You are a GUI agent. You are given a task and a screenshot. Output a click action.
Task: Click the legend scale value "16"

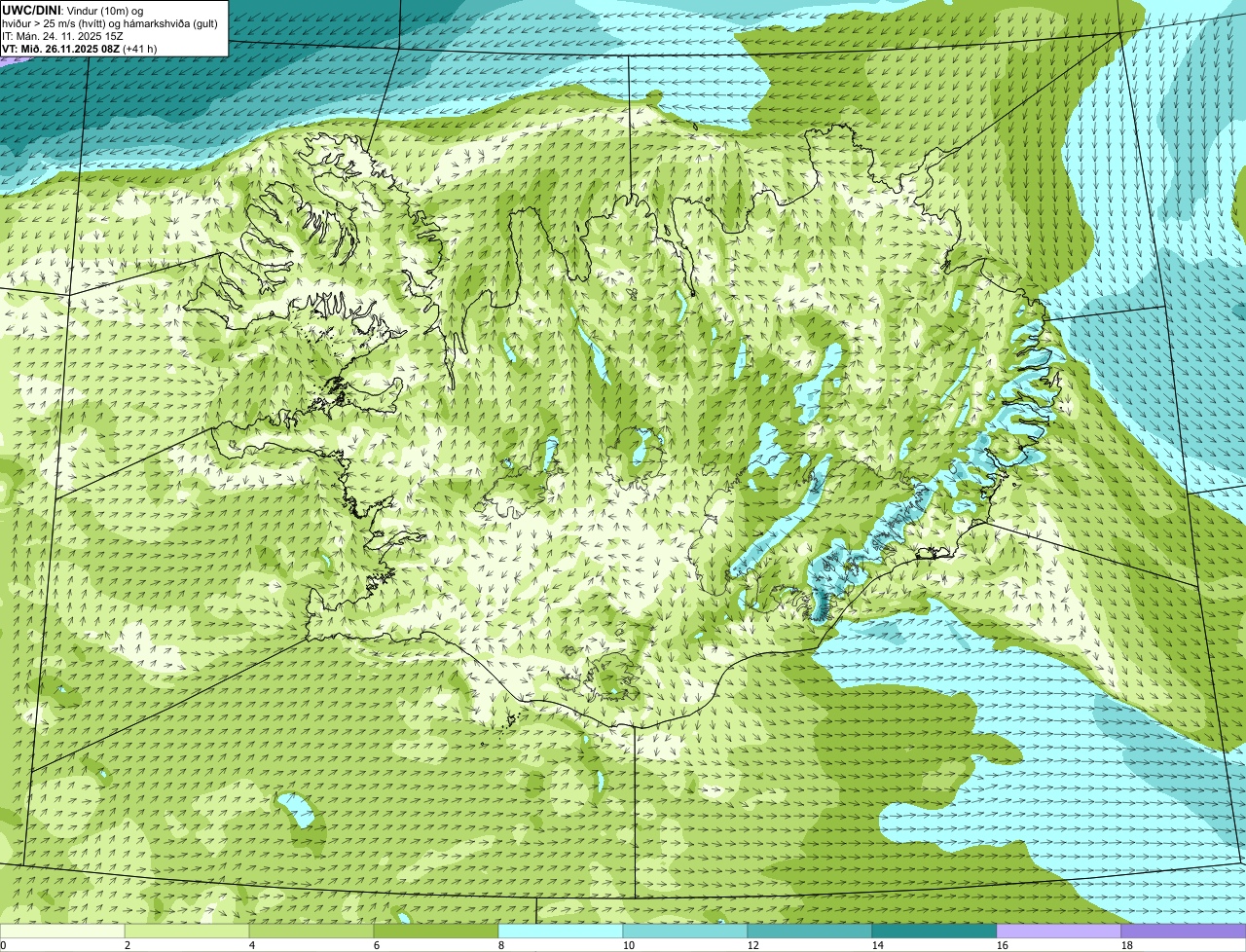tap(1003, 945)
